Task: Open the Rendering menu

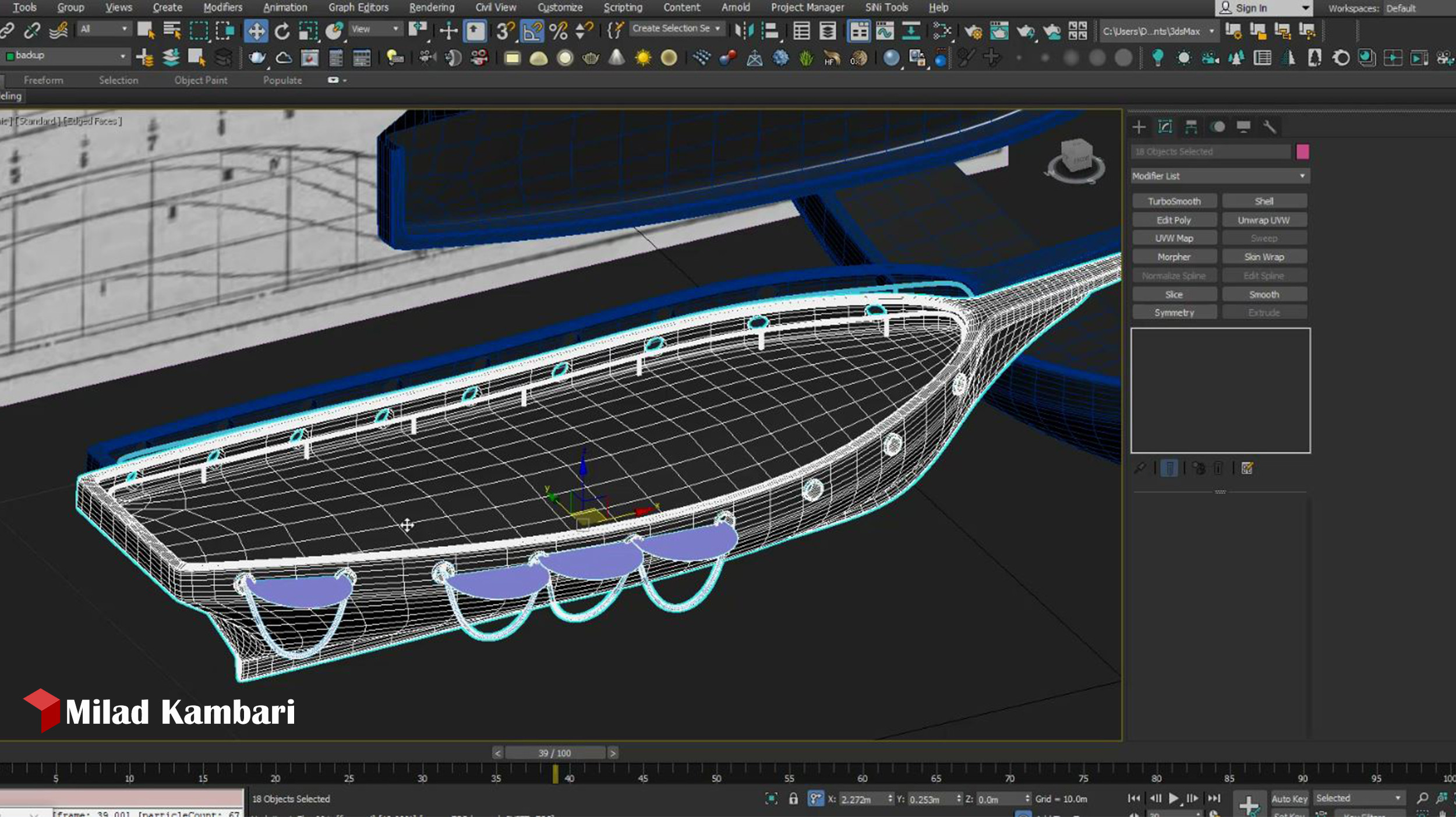Action: click(431, 8)
